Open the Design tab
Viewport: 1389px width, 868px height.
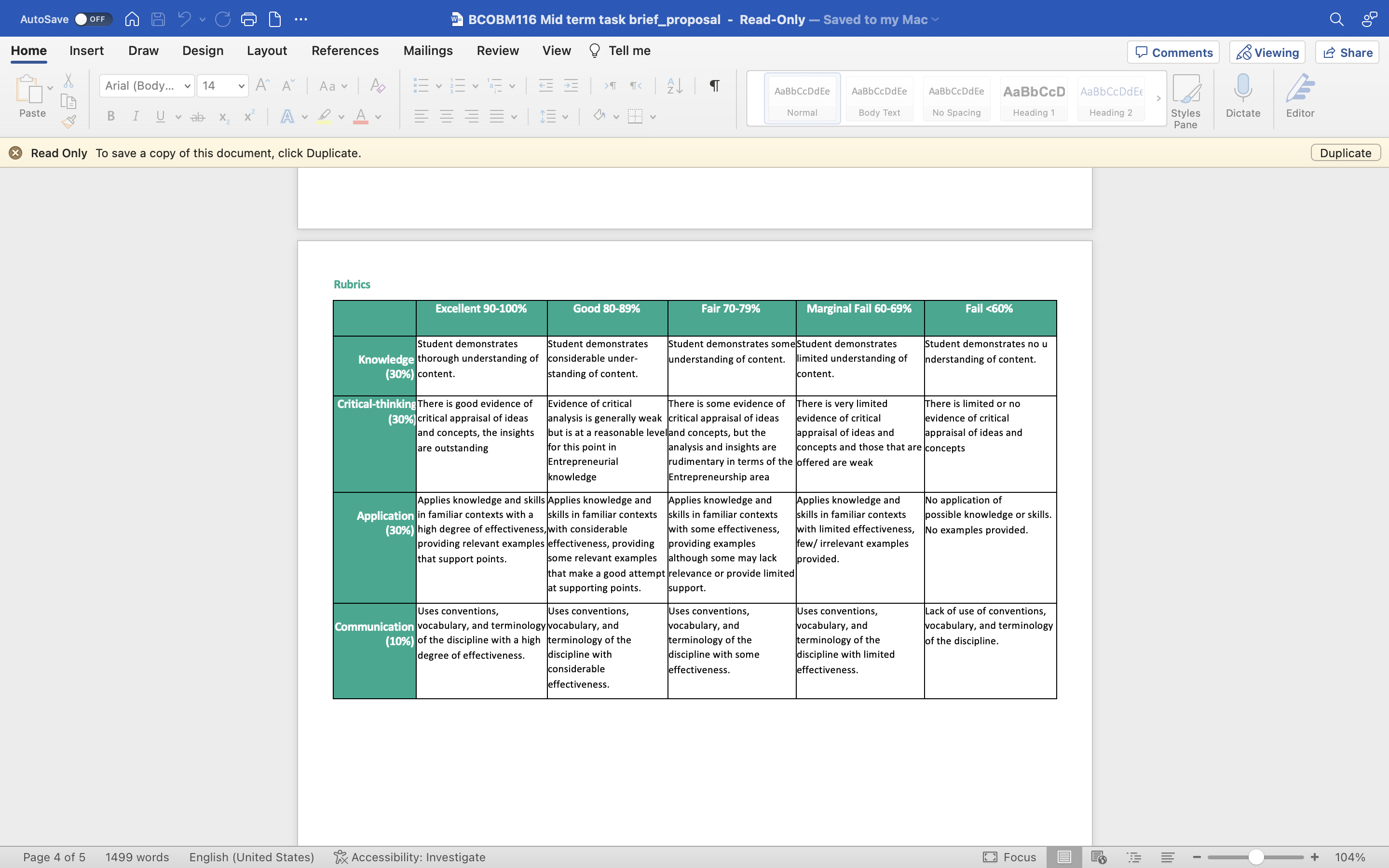[x=203, y=51]
